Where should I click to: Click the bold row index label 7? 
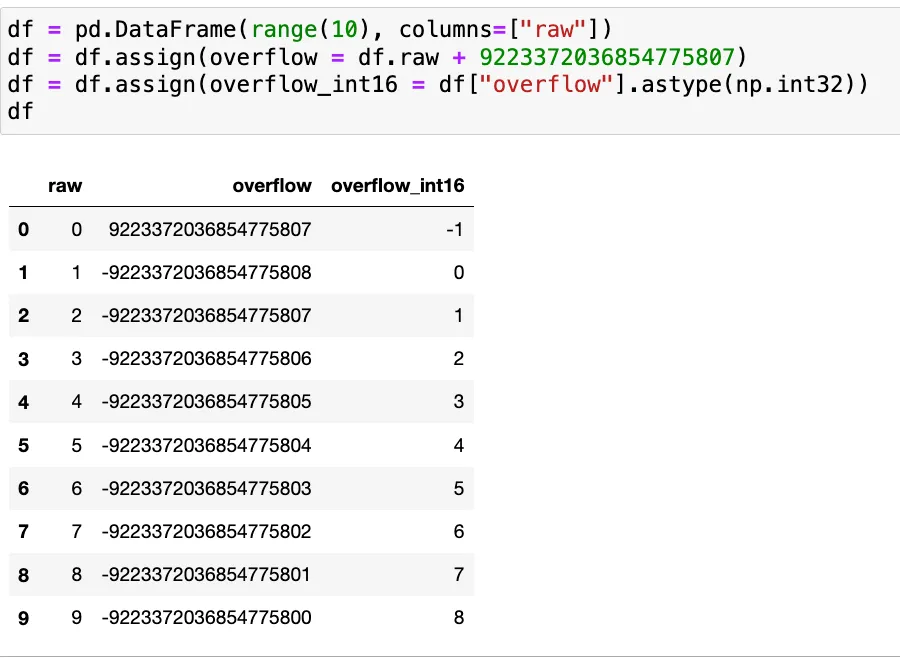click(24, 532)
